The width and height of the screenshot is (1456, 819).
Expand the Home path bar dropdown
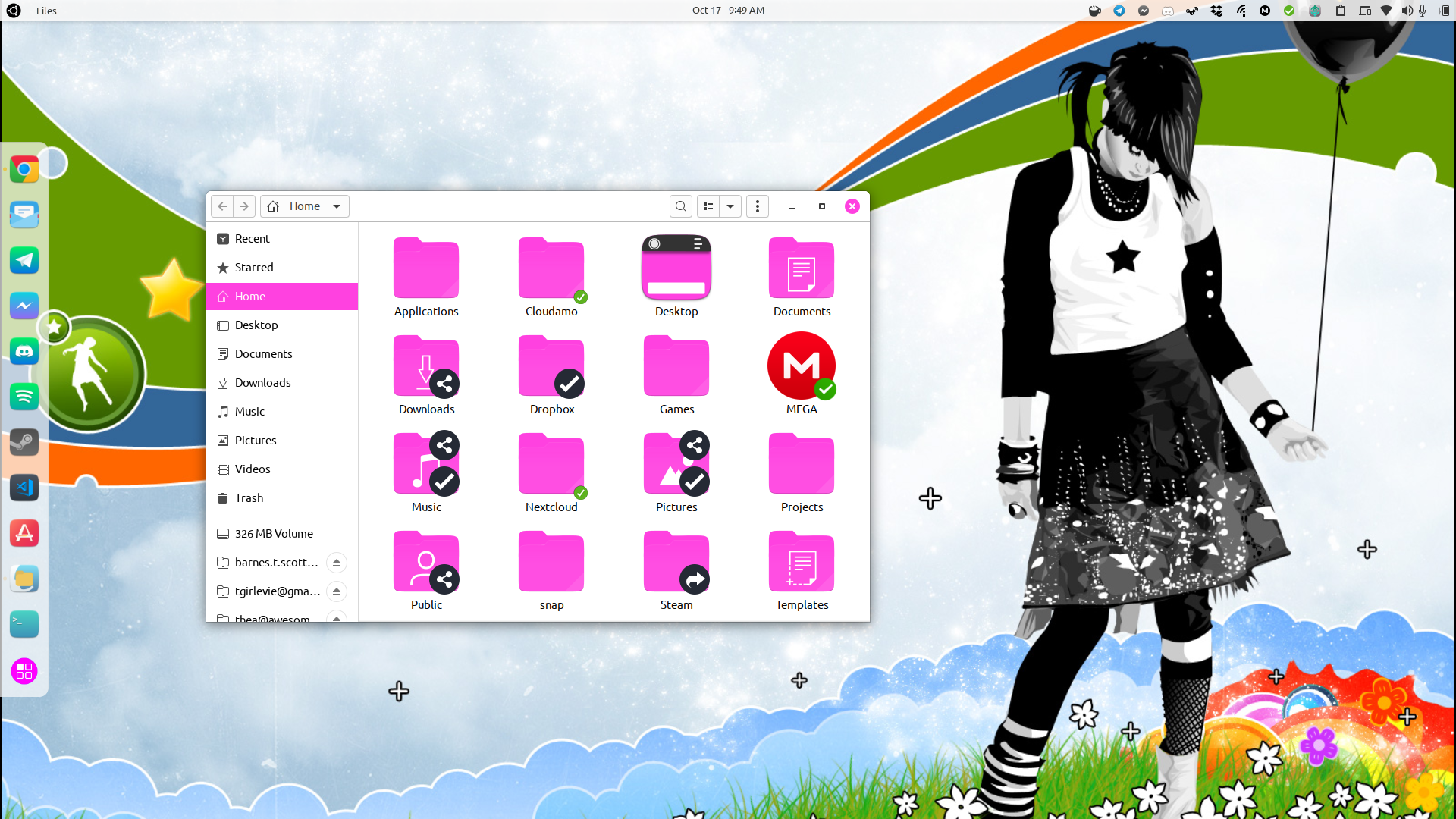337,206
